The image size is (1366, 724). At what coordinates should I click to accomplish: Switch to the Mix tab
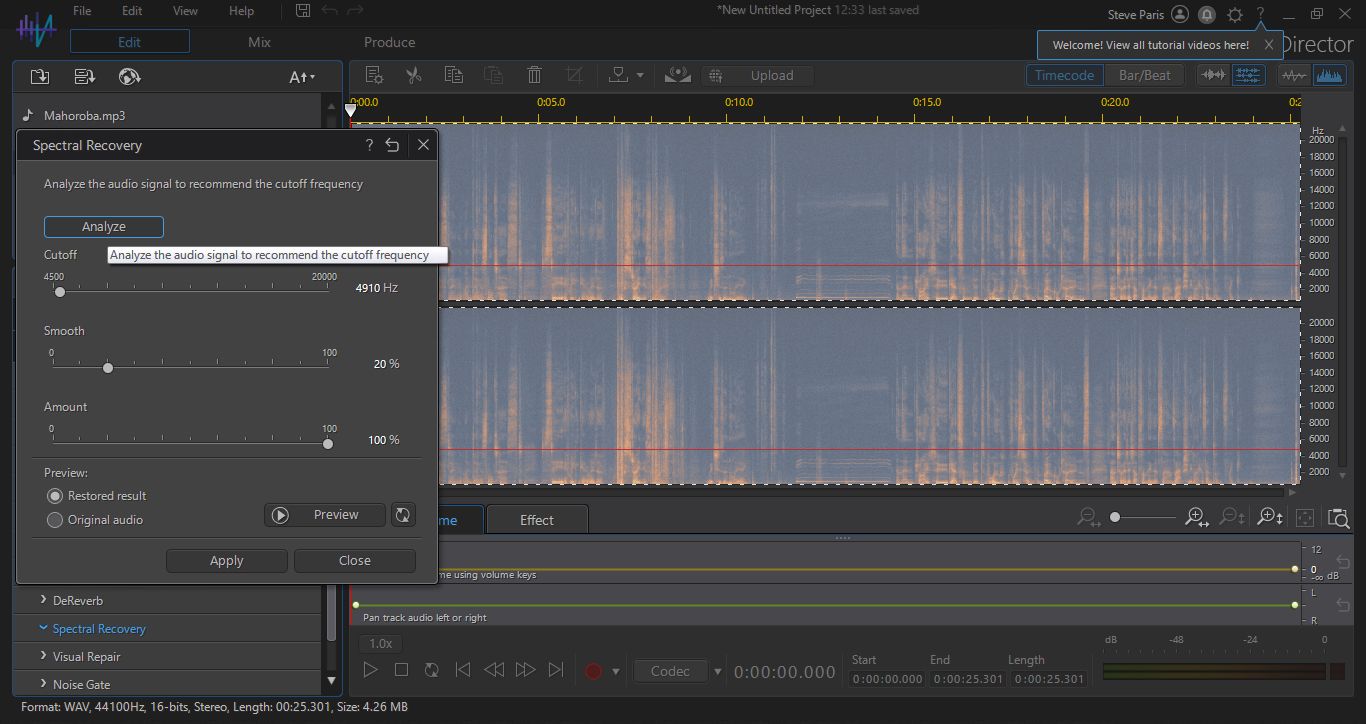pyautogui.click(x=259, y=42)
